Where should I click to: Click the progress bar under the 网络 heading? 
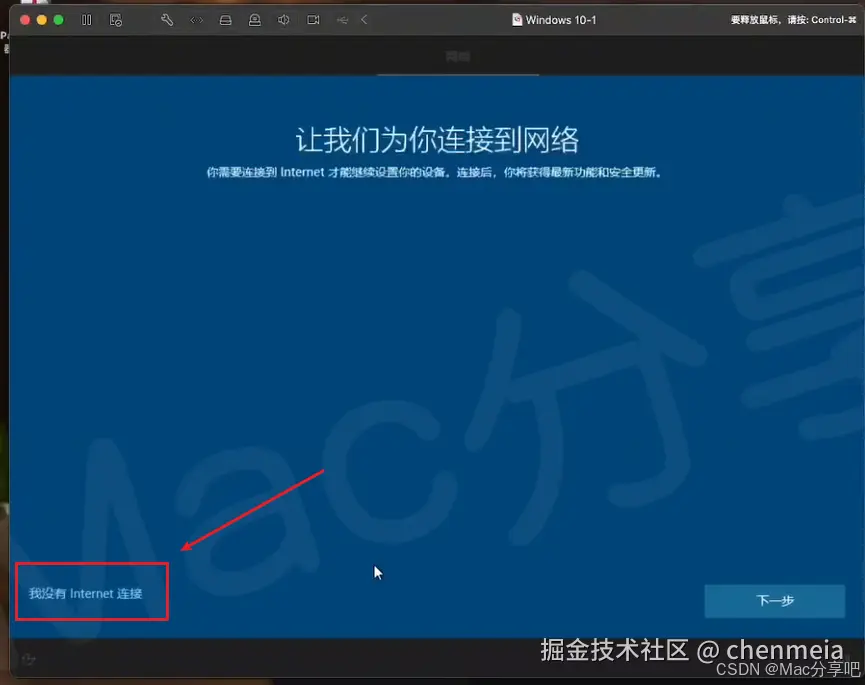click(456, 73)
